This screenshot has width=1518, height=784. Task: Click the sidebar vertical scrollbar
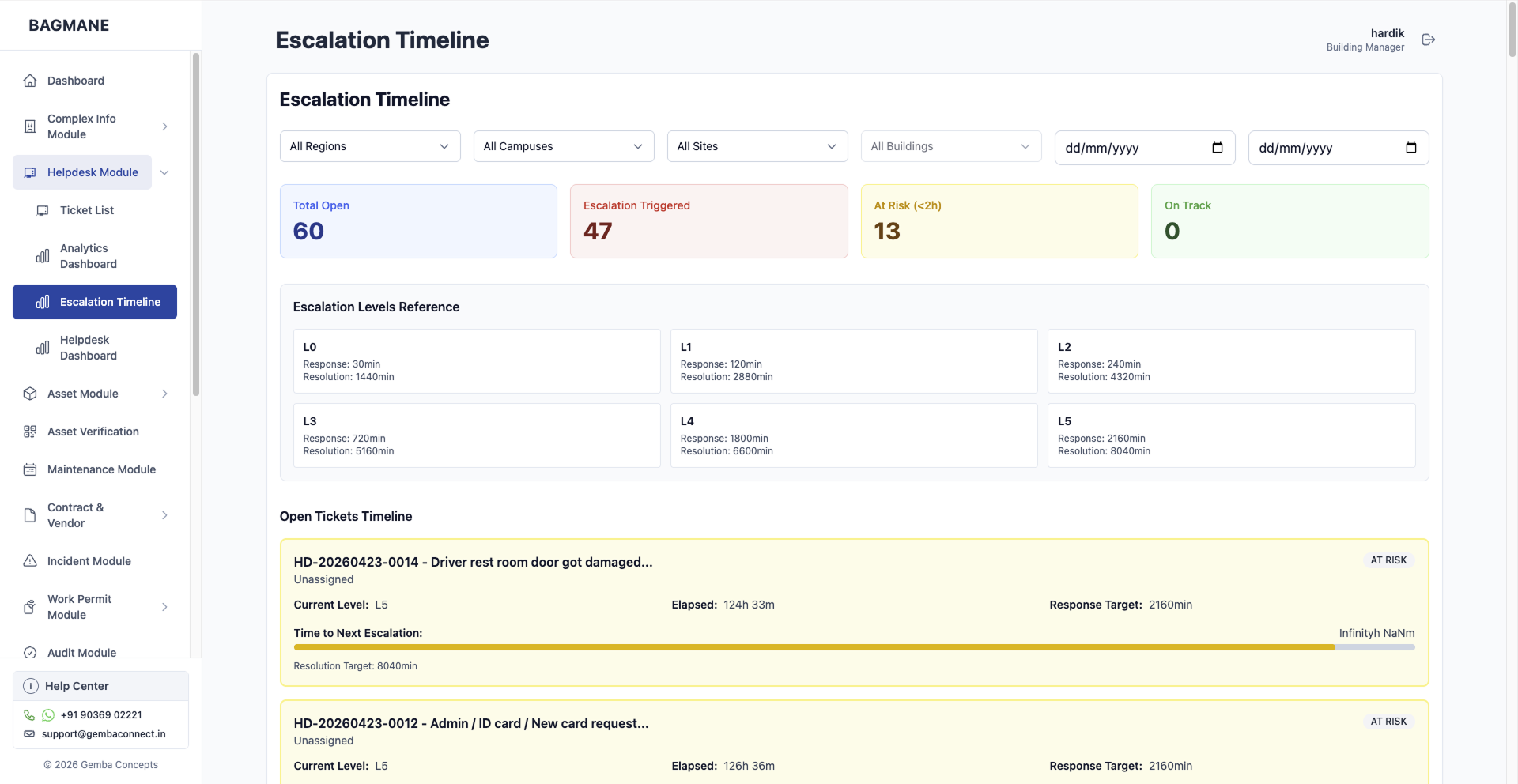[195, 225]
